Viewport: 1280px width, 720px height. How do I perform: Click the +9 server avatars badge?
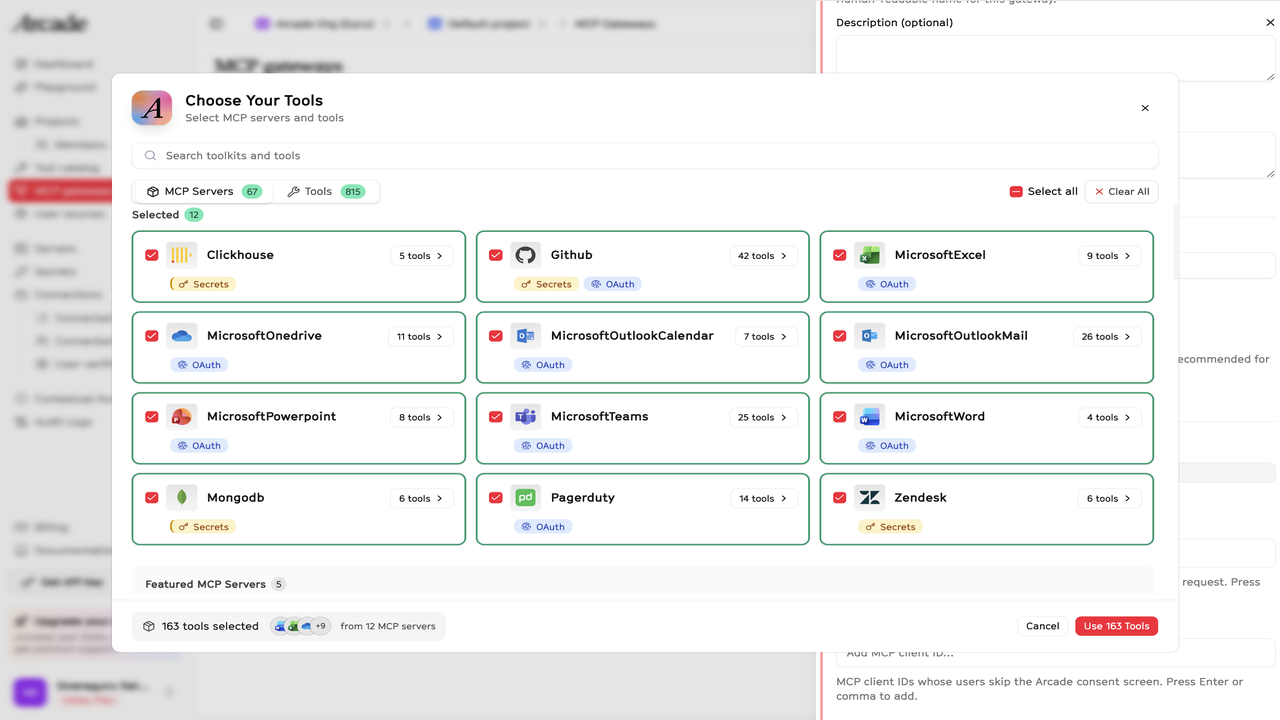[320, 626]
